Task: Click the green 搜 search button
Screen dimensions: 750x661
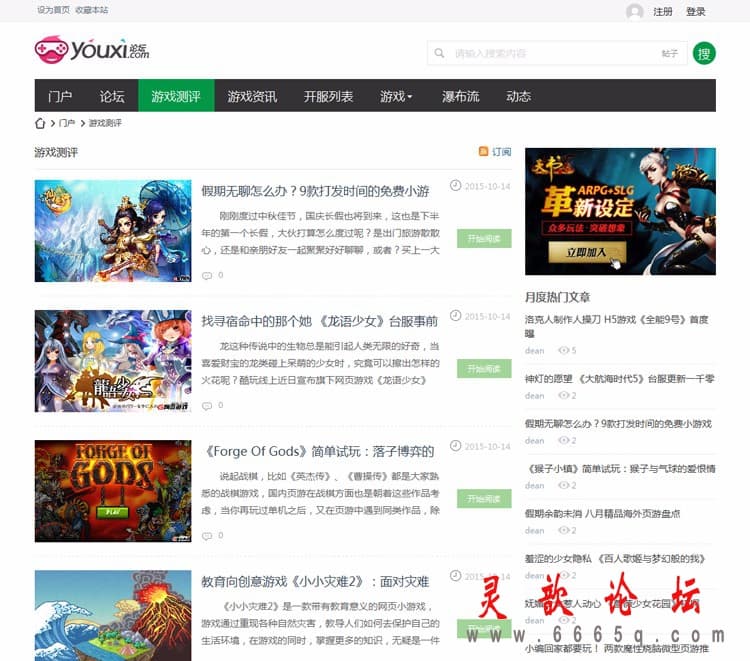Action: 704,53
